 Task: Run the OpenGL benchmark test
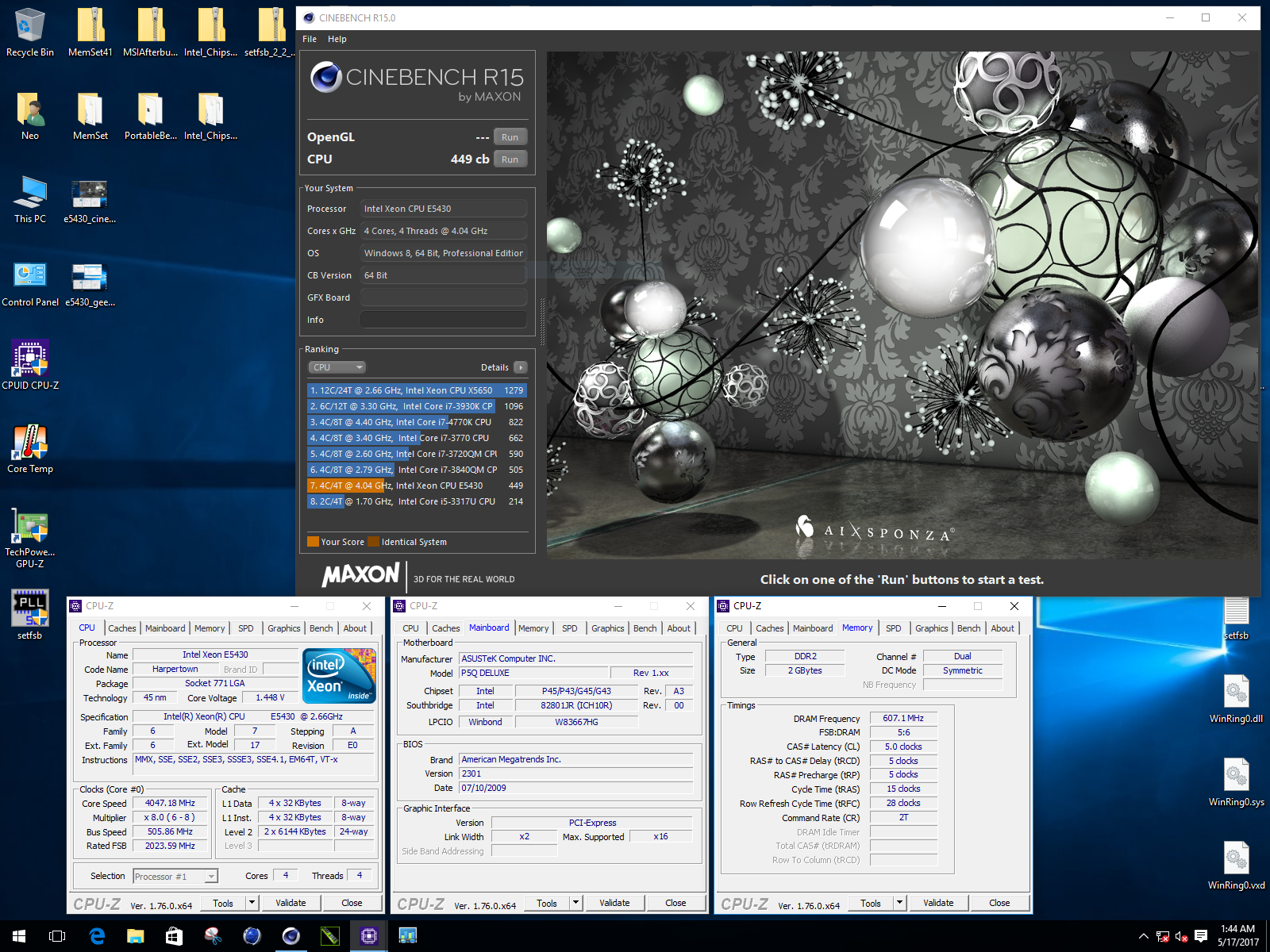pos(510,137)
